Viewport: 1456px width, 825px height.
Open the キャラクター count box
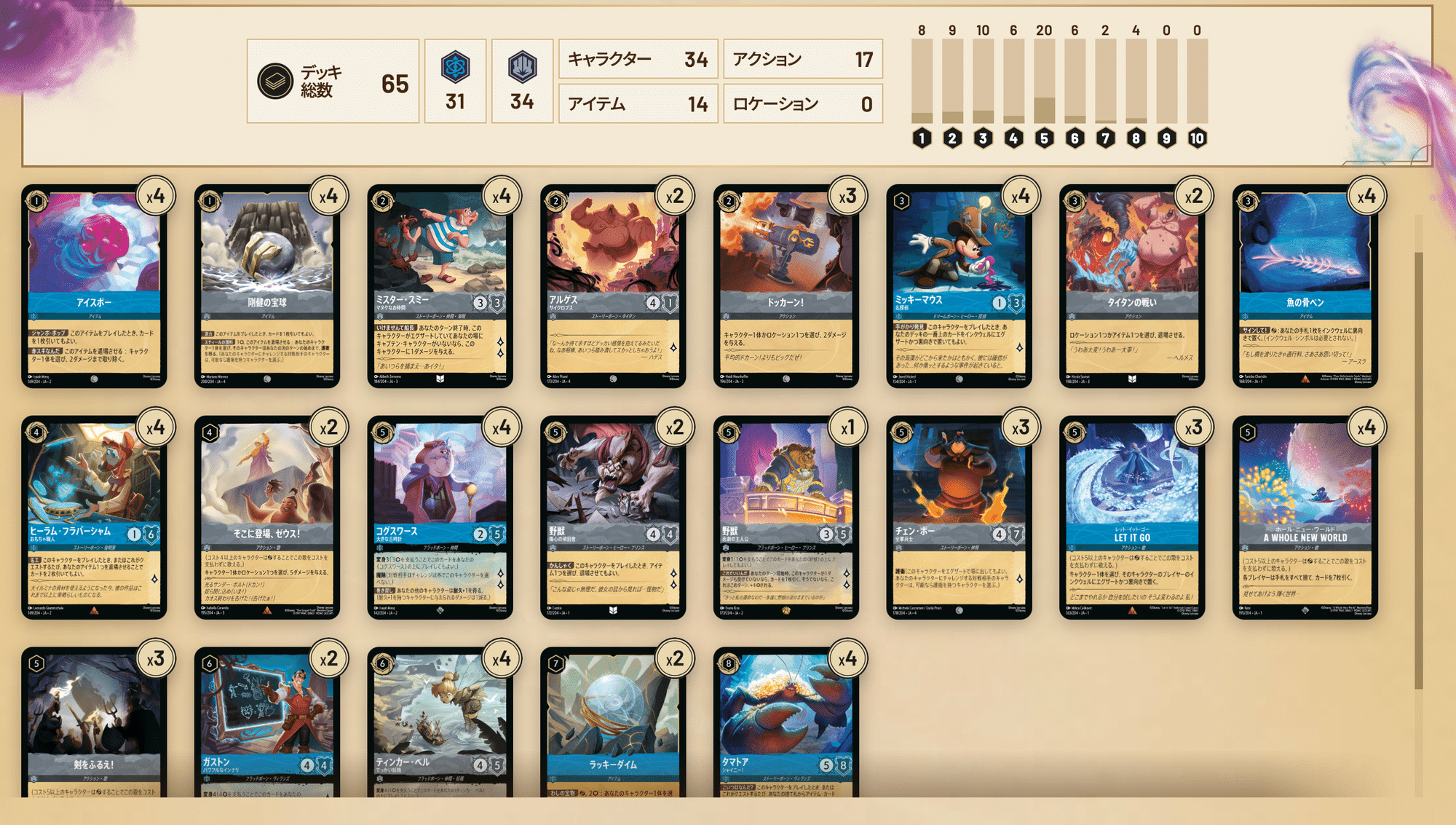pyautogui.click(x=638, y=59)
